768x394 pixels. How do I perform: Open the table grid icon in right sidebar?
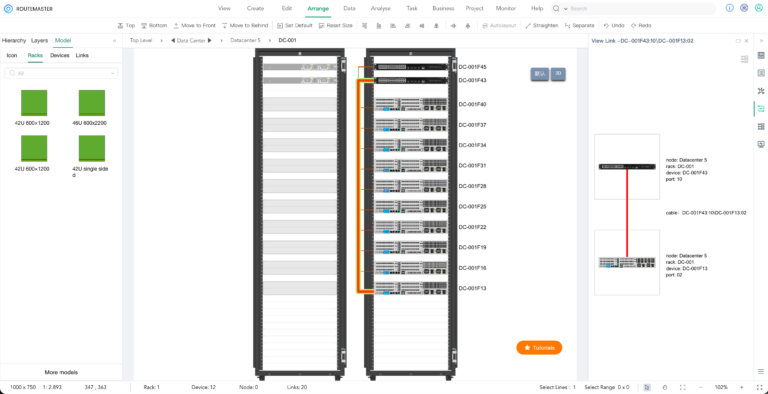pyautogui.click(x=761, y=126)
